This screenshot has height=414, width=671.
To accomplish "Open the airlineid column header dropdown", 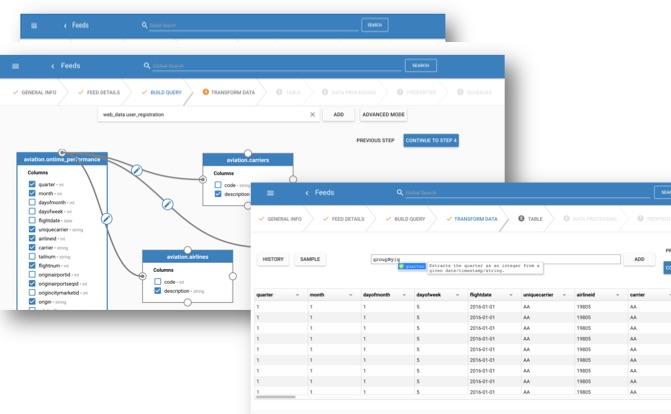I will [x=617, y=295].
